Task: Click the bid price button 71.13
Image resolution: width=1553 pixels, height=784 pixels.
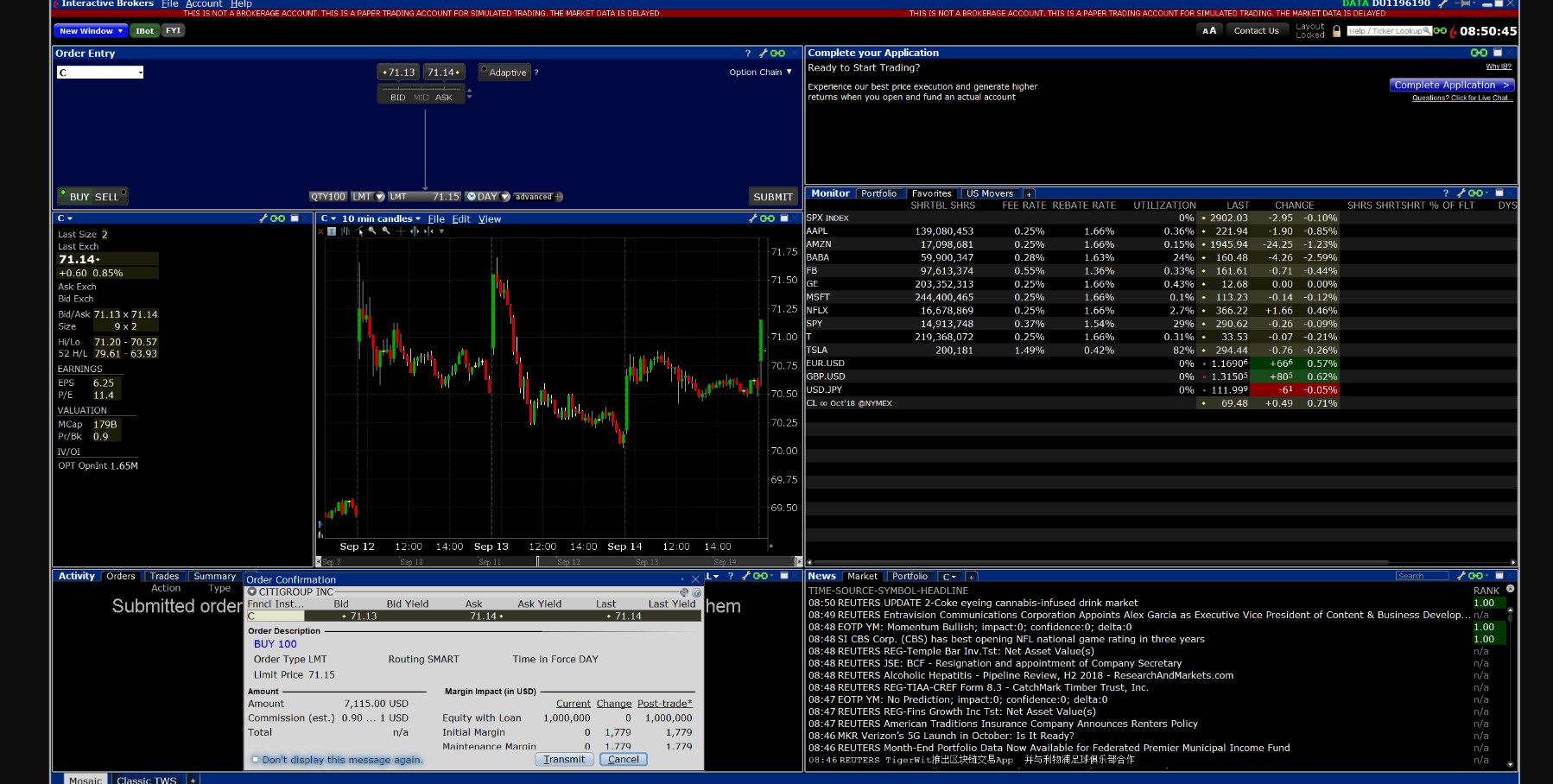Action: pyautogui.click(x=399, y=73)
